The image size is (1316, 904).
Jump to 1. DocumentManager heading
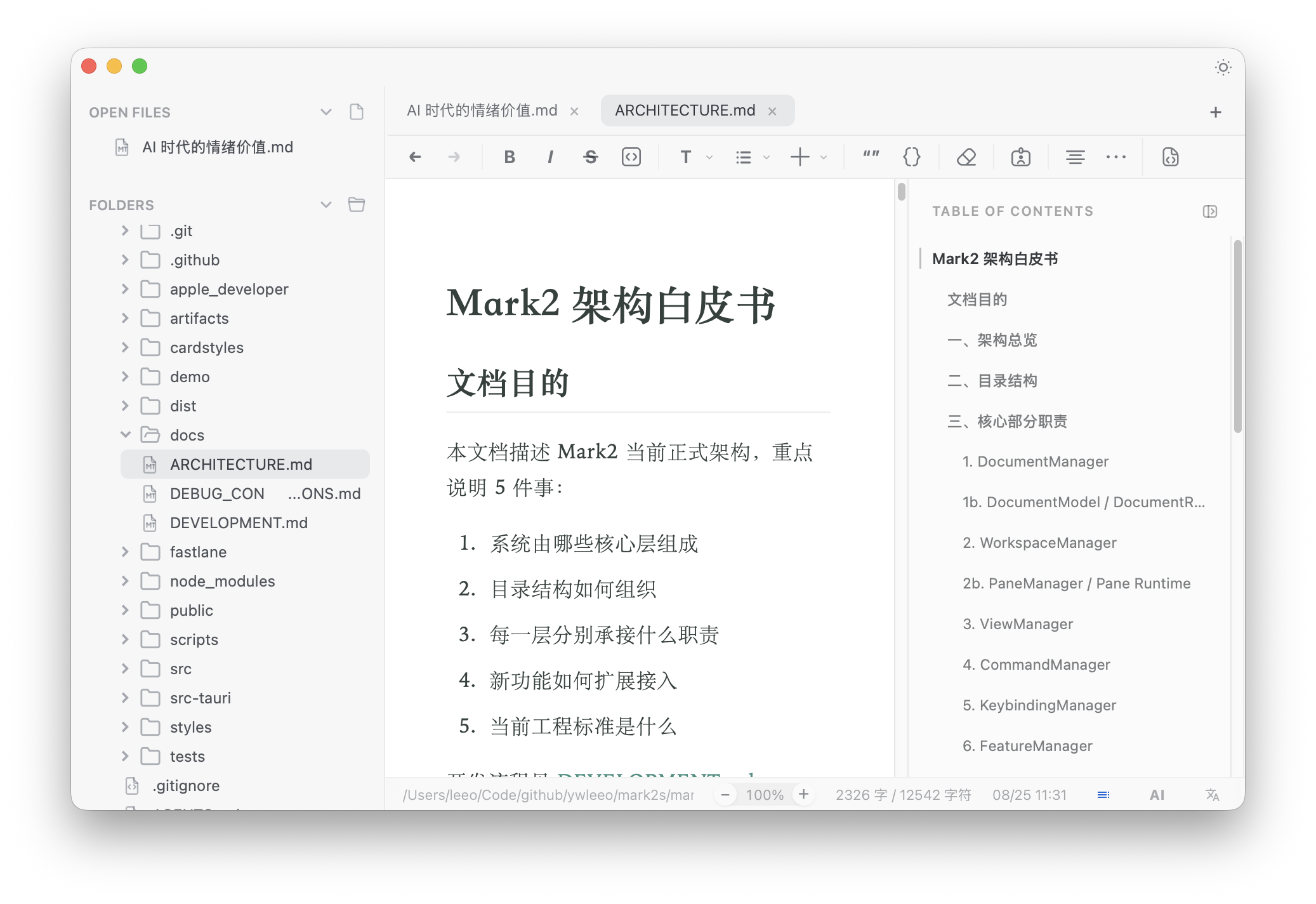click(x=1036, y=462)
